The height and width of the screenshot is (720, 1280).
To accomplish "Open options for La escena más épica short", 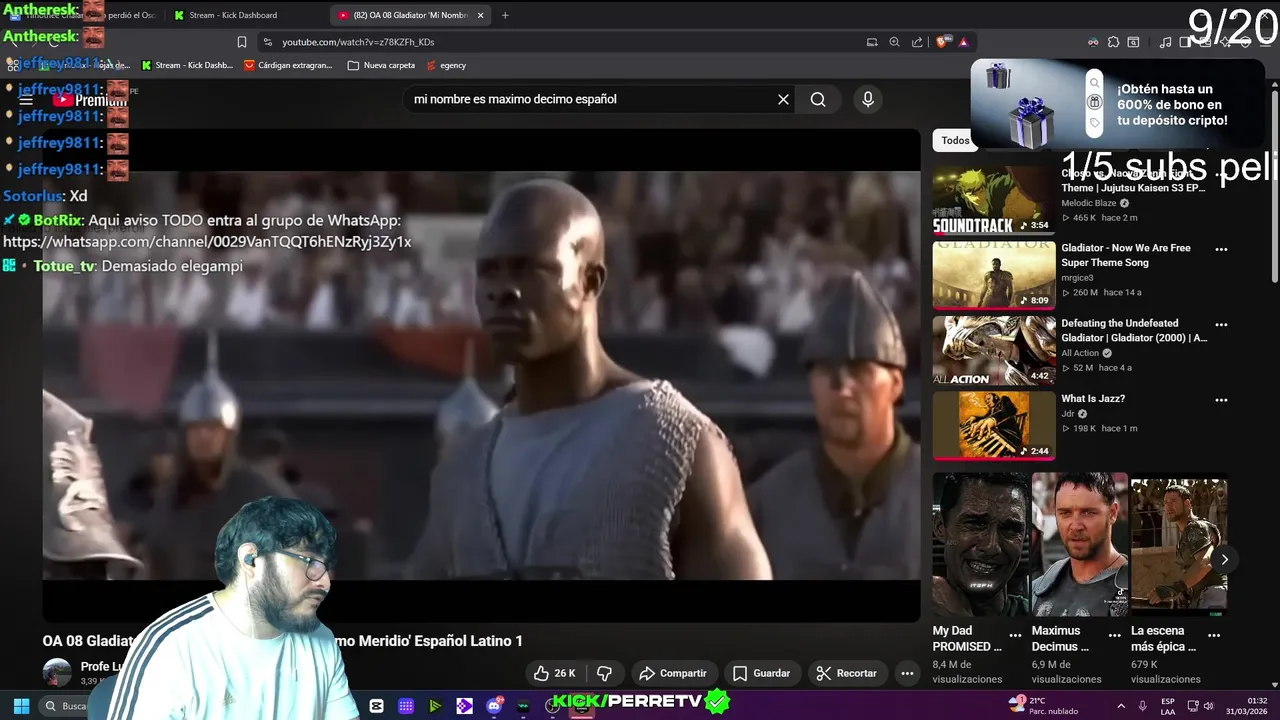I will pyautogui.click(x=1213, y=635).
